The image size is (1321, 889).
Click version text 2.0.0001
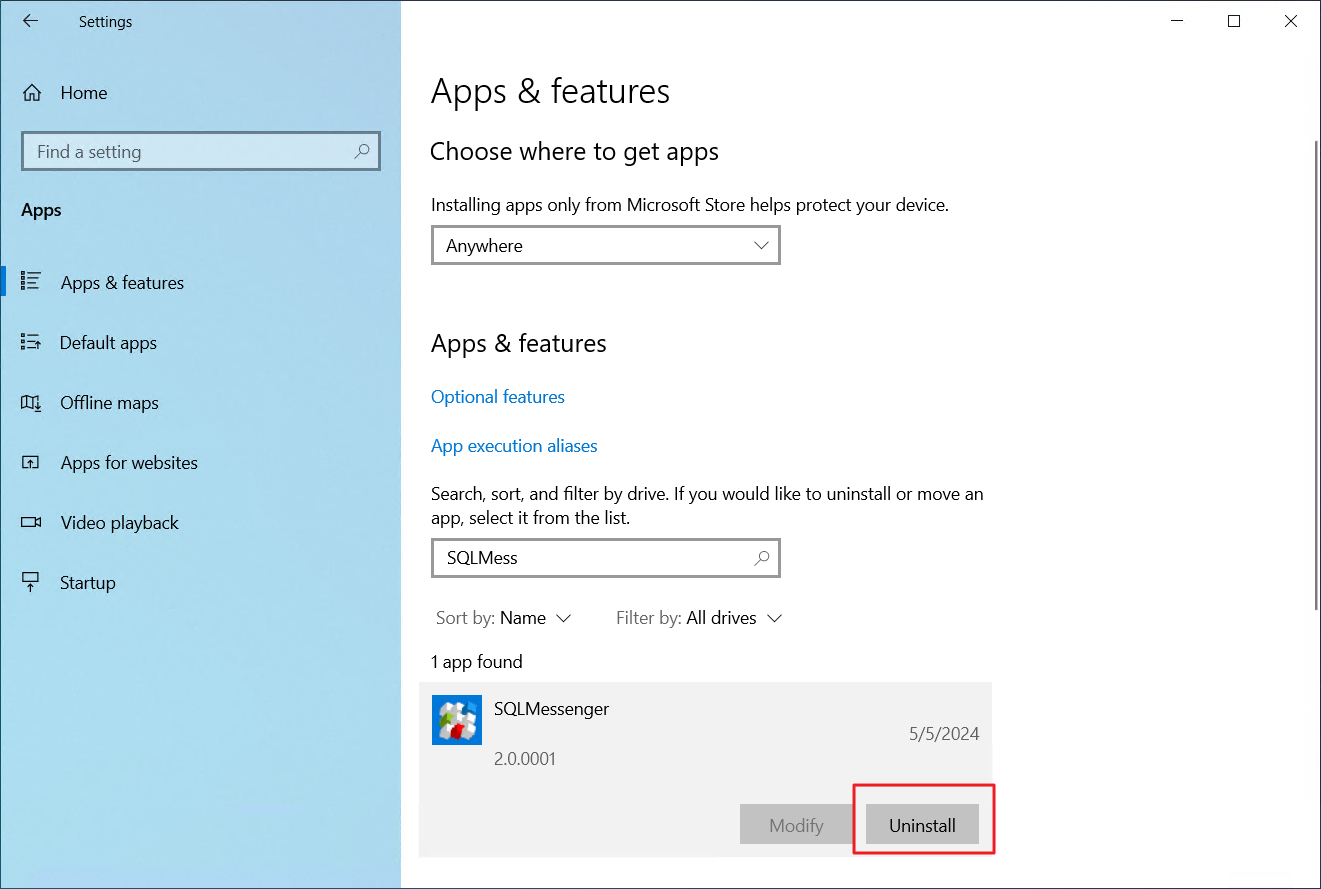pyautogui.click(x=525, y=759)
